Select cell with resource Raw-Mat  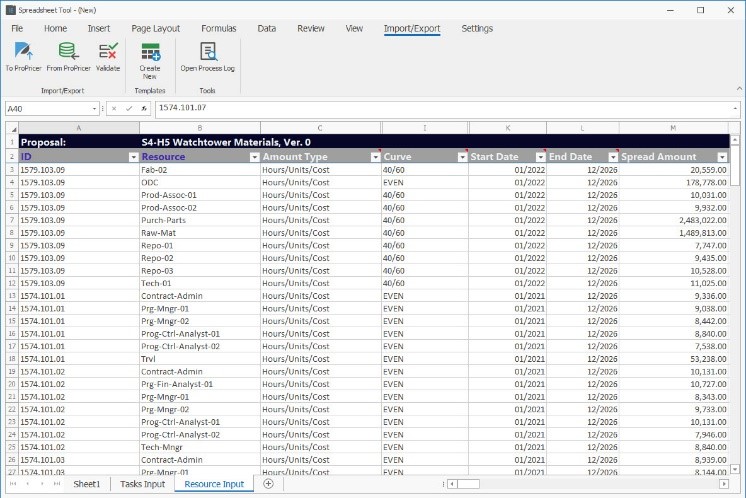pyautogui.click(x=200, y=233)
